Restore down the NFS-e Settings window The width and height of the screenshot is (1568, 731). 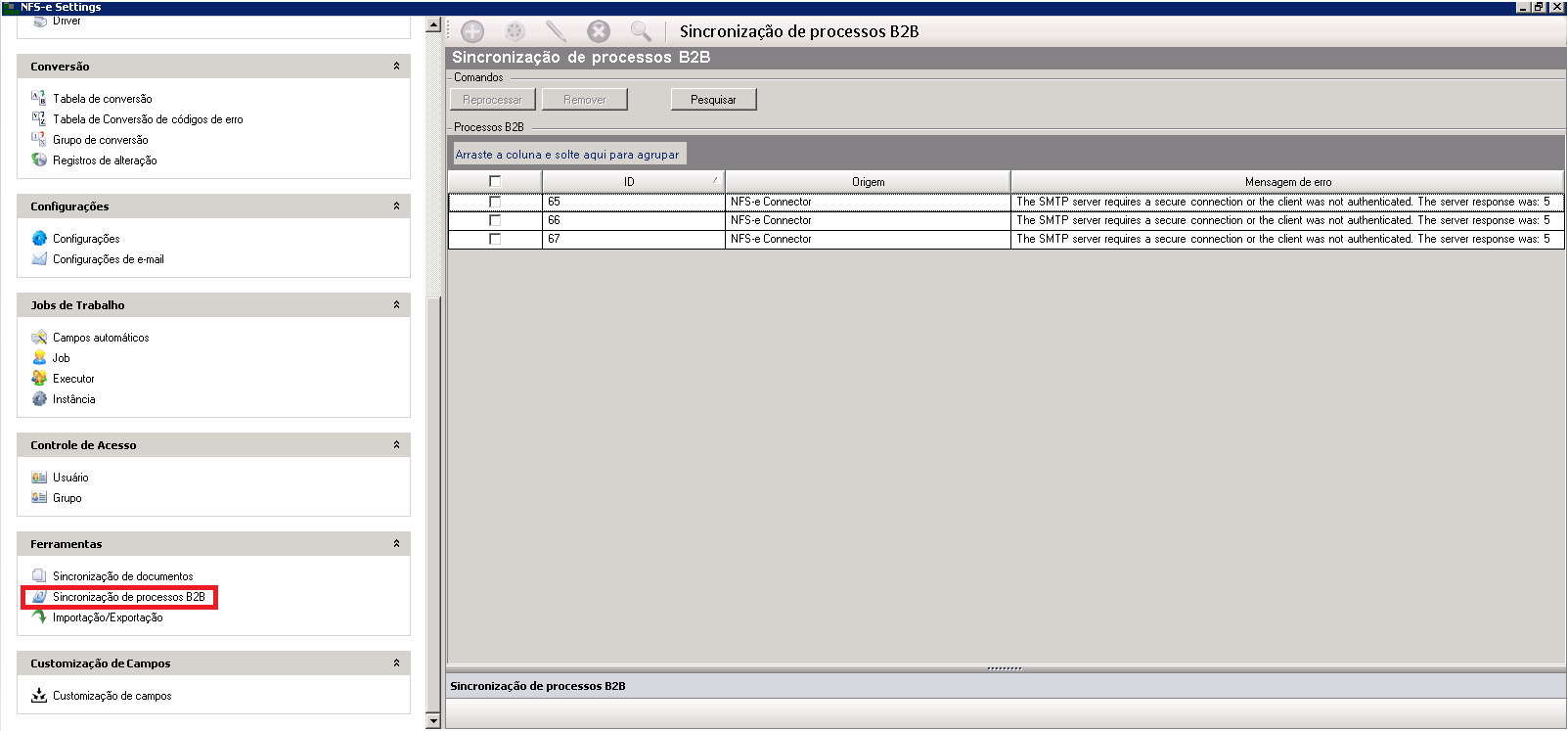pyautogui.click(x=1540, y=7)
